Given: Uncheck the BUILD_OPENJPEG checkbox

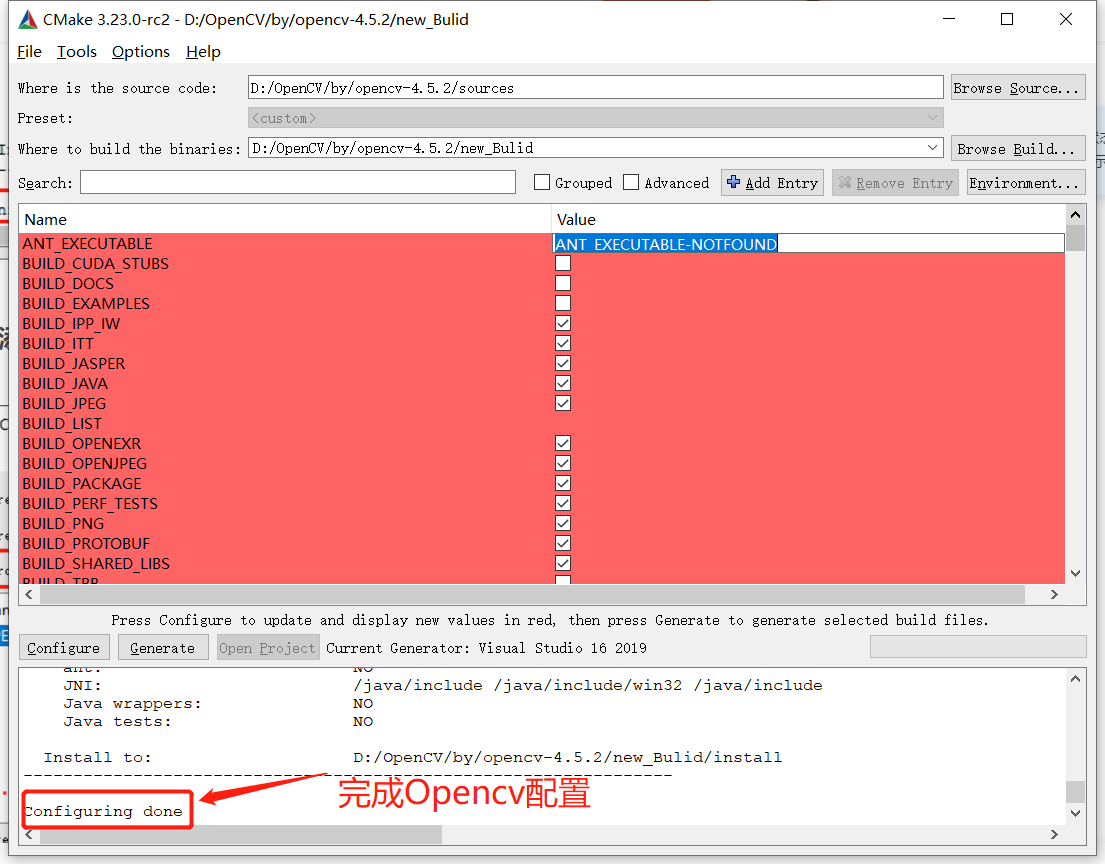Looking at the screenshot, I should [x=563, y=464].
